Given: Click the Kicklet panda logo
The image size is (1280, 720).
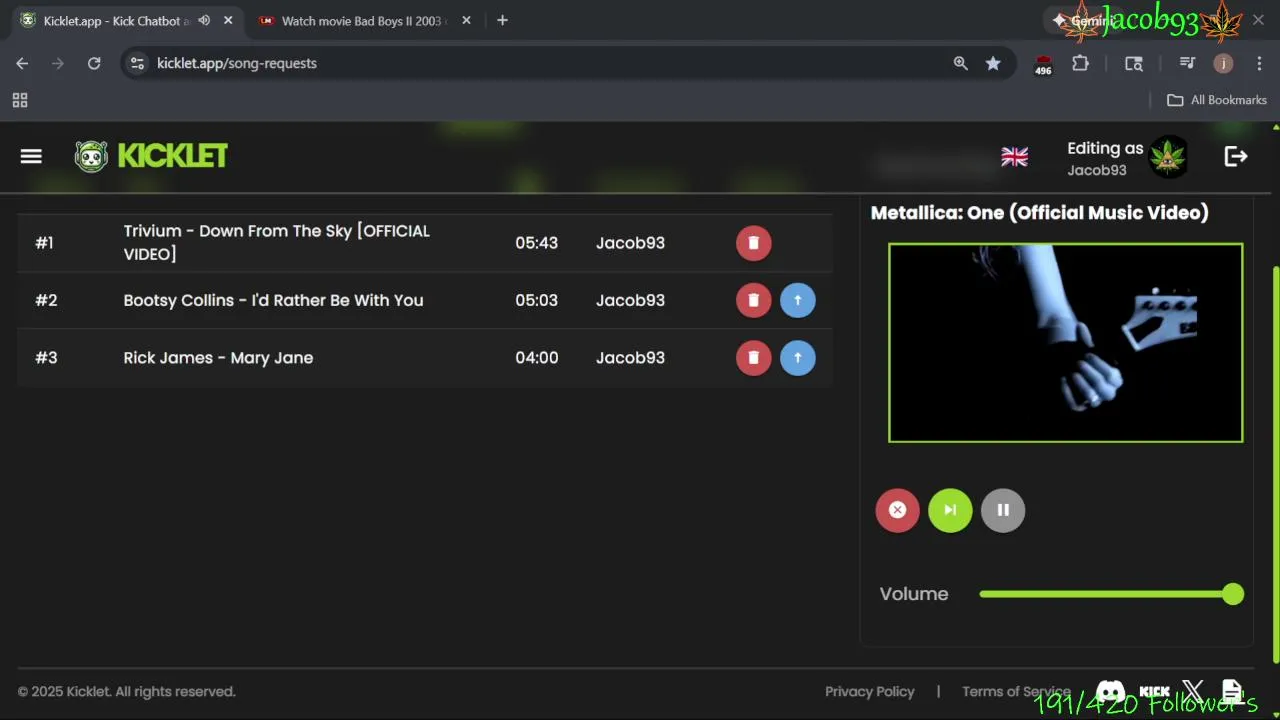Looking at the screenshot, I should (91, 156).
